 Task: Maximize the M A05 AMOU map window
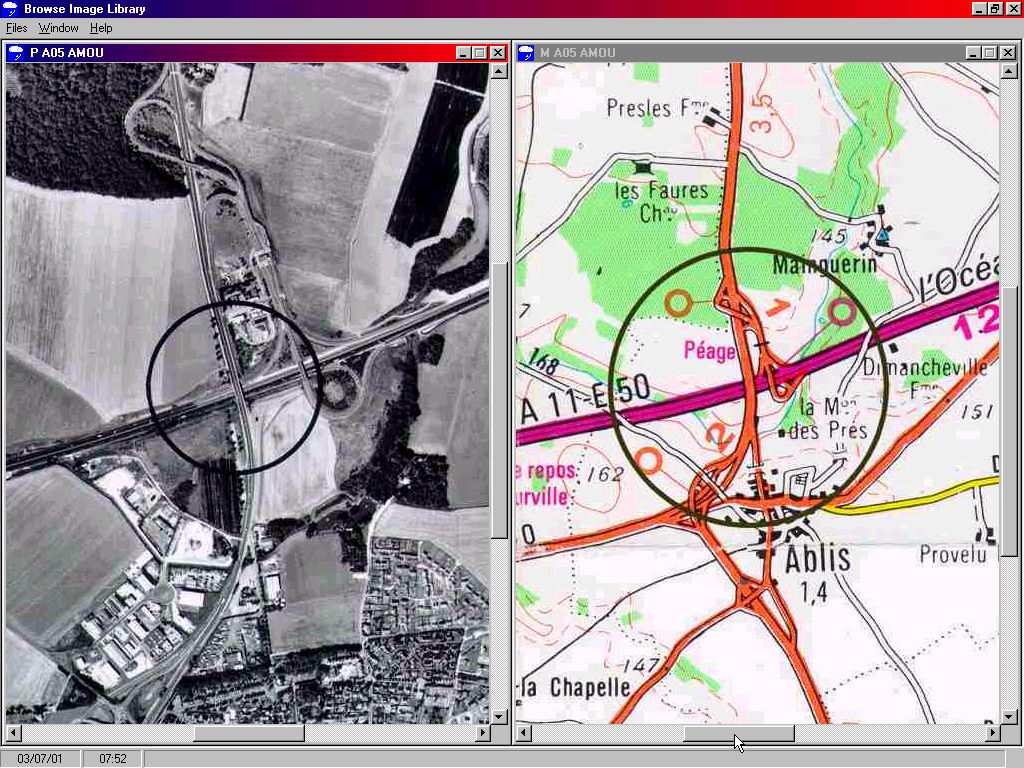click(x=990, y=53)
